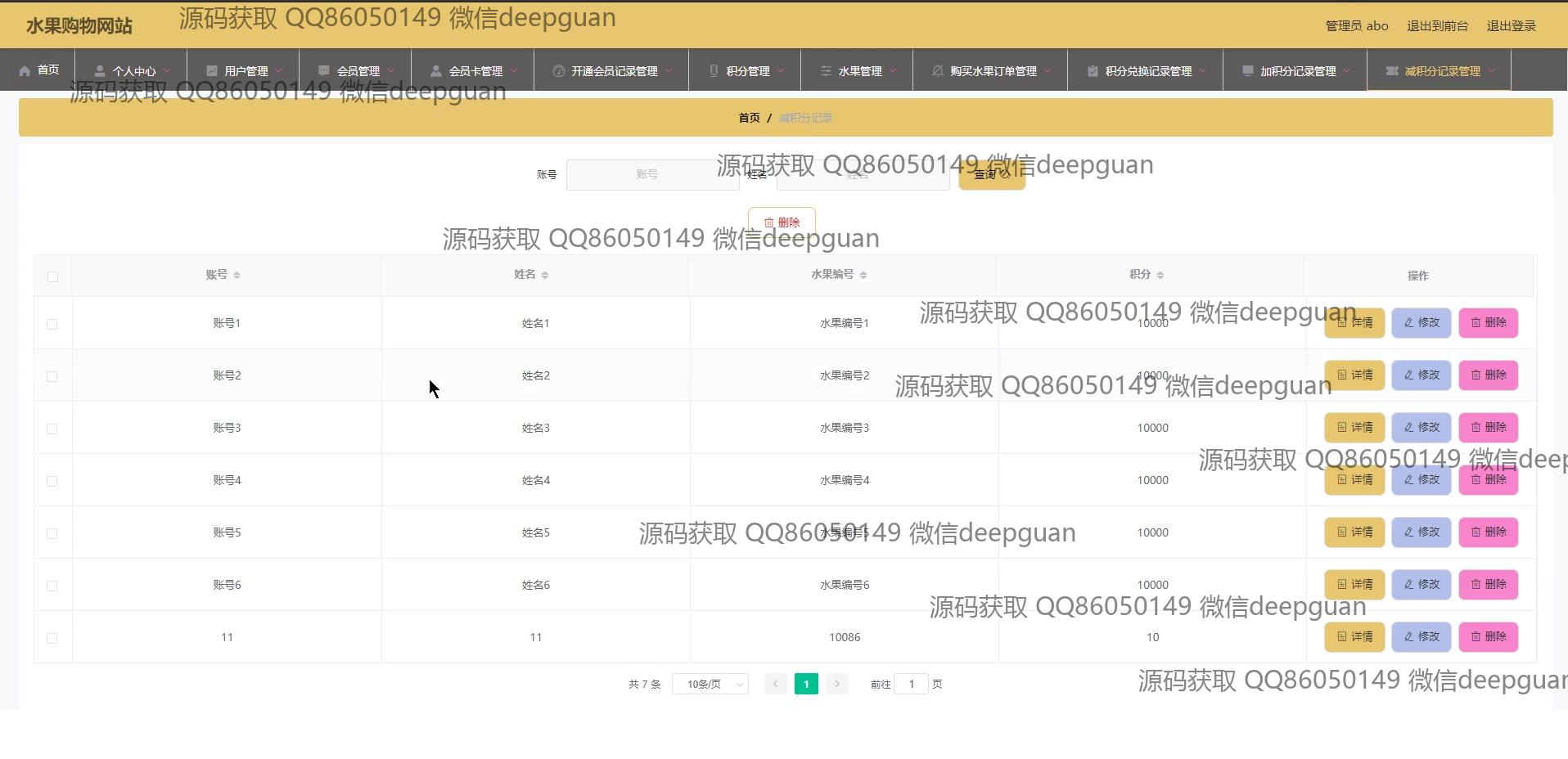The height and width of the screenshot is (759, 1568).
Task: Go to next page arrow
Action: (x=836, y=684)
